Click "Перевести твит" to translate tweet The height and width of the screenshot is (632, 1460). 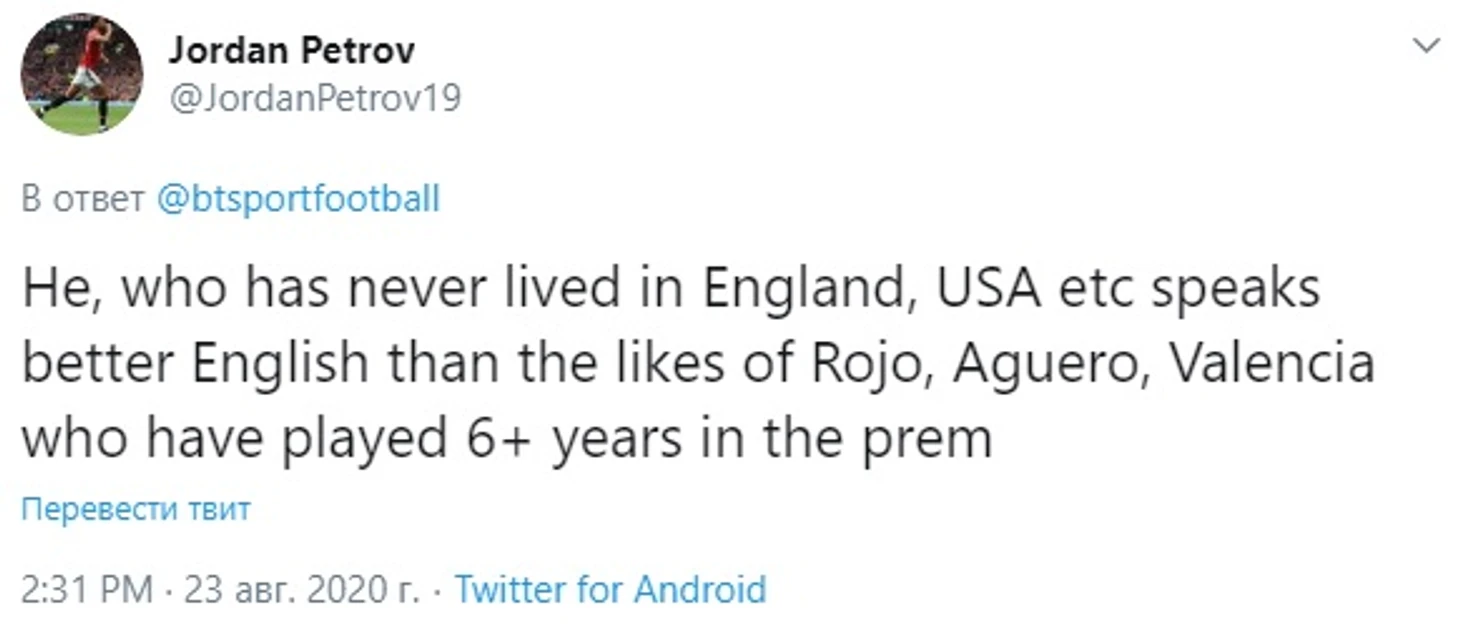pyautogui.click(x=135, y=509)
